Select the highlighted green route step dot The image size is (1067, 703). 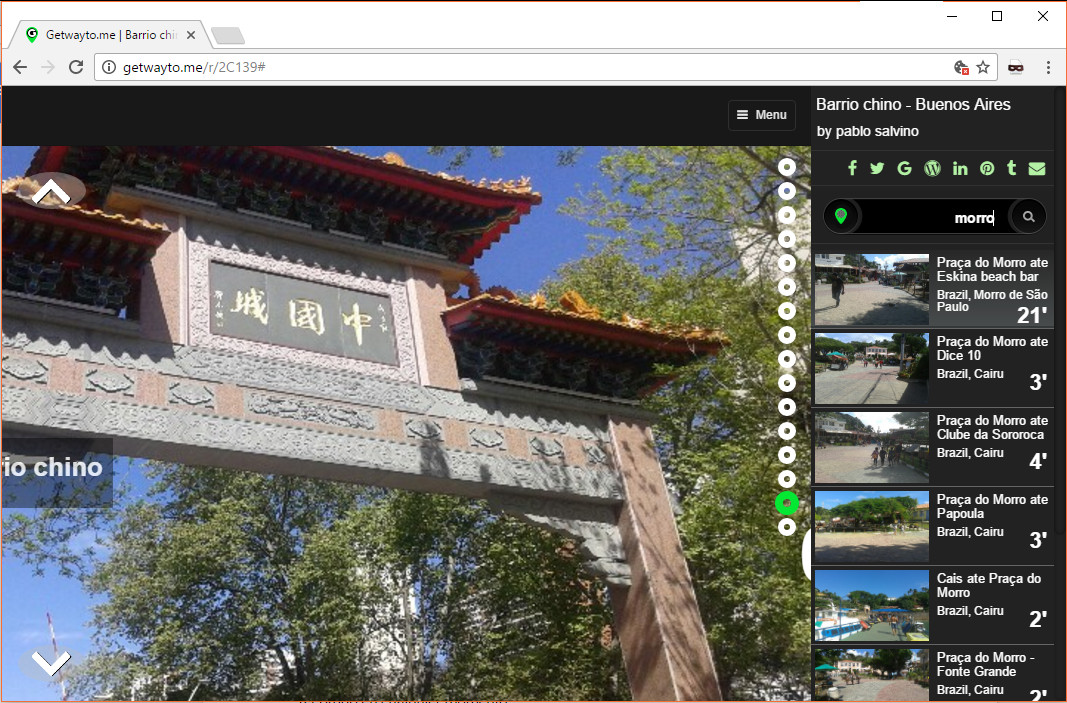click(x=787, y=503)
